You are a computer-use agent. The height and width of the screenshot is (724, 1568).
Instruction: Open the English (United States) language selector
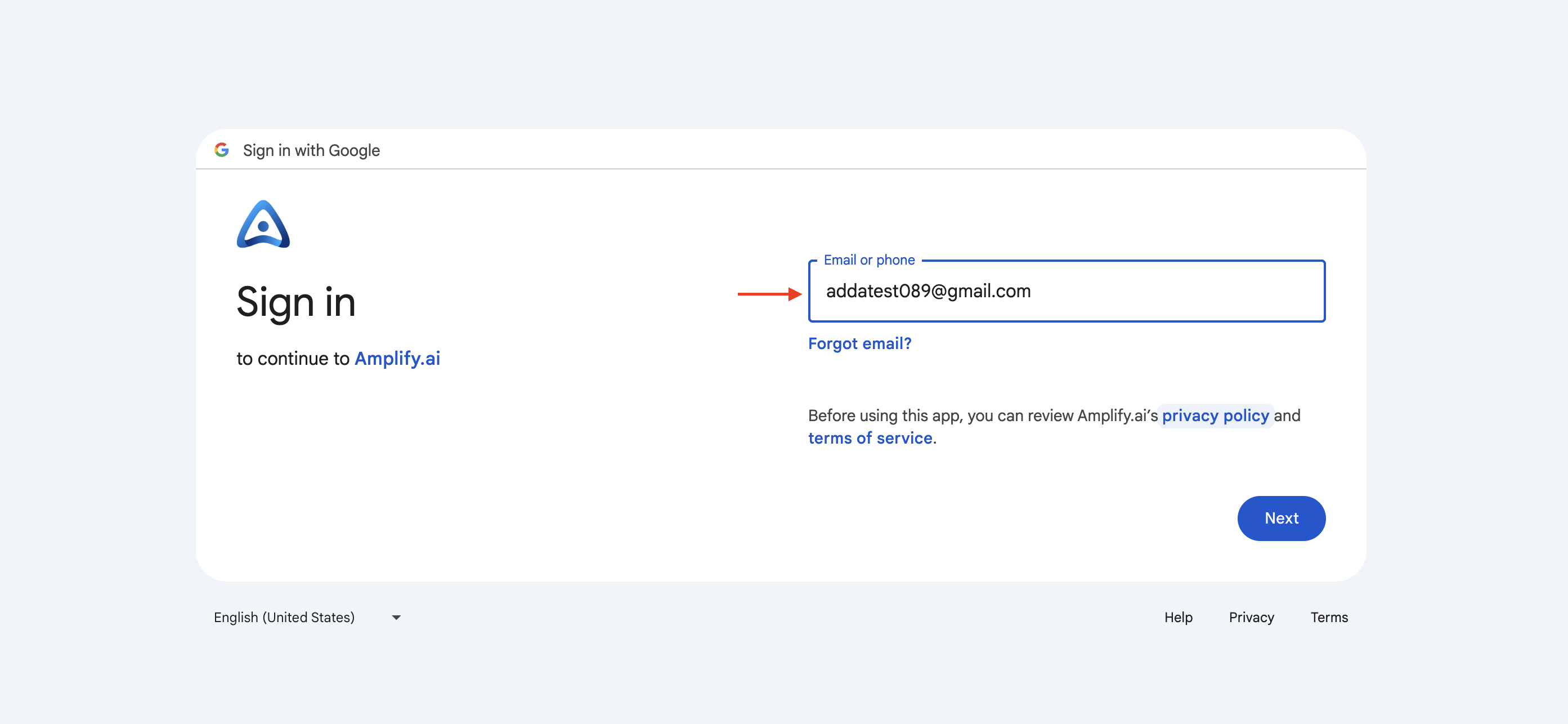coord(307,618)
